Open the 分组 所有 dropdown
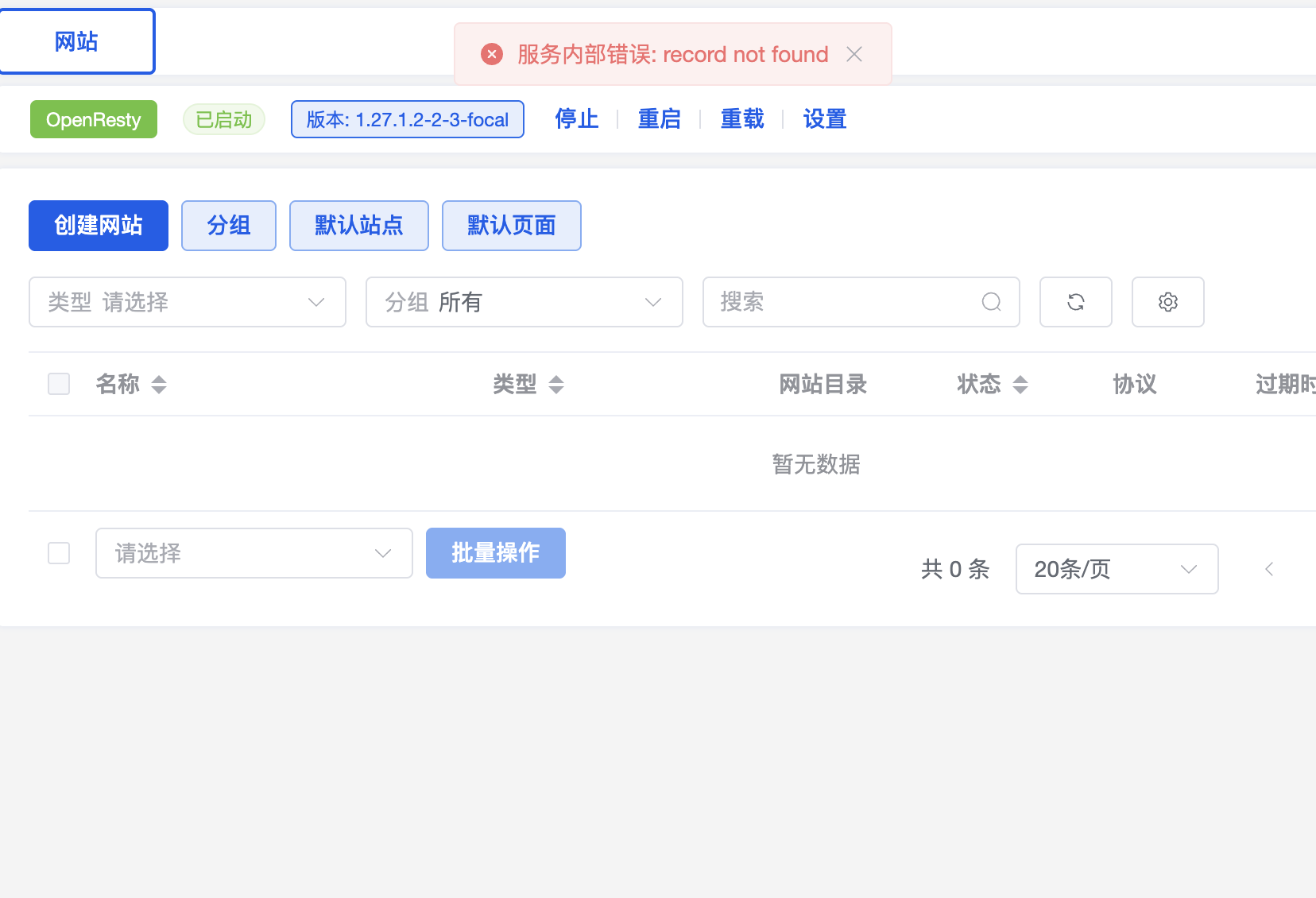This screenshot has width=1316, height=898. (524, 302)
